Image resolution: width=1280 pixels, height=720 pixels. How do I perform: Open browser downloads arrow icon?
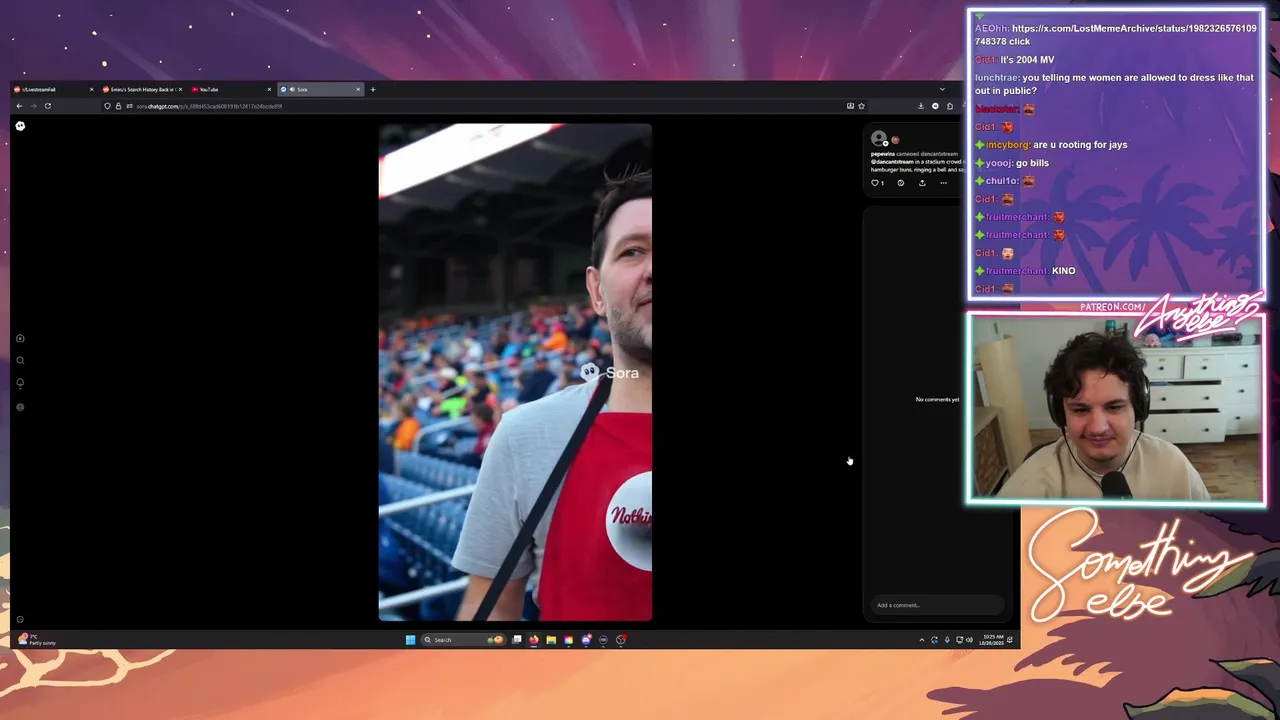coord(921,106)
